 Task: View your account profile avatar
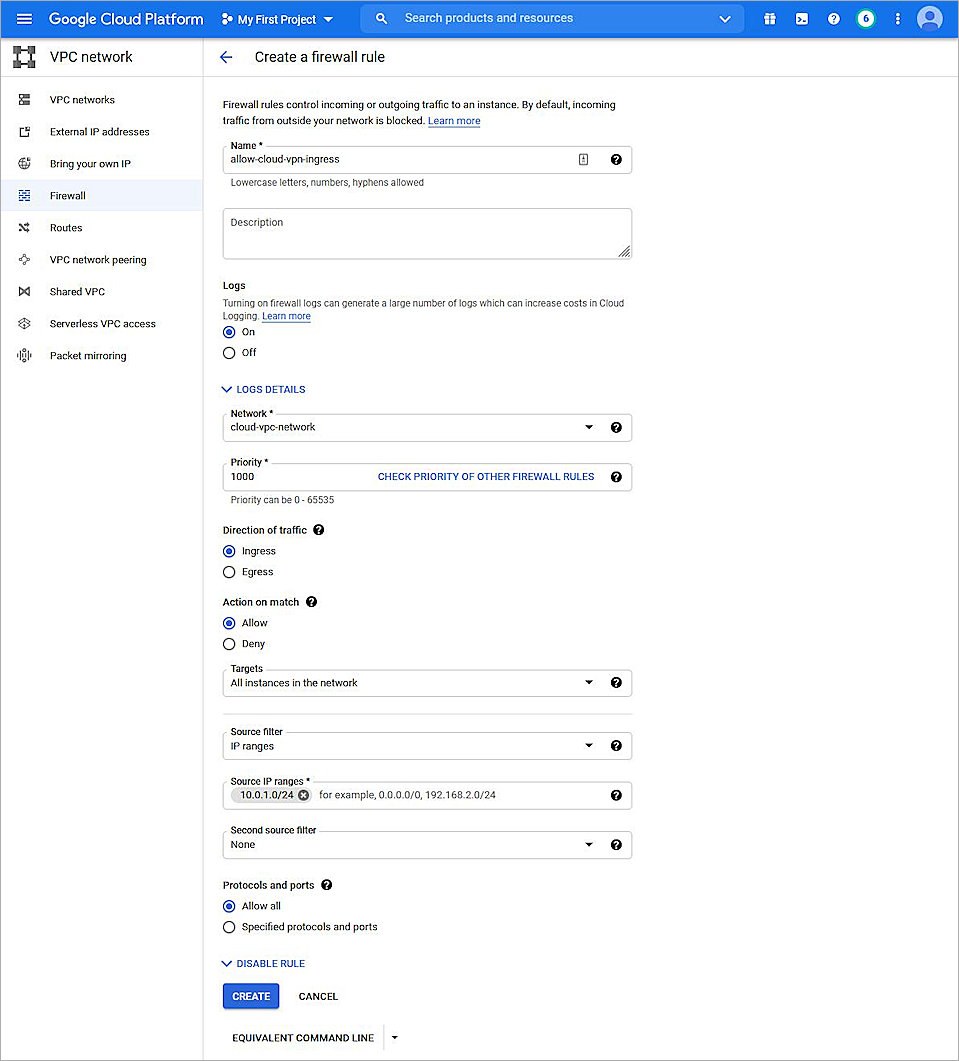tap(930, 18)
